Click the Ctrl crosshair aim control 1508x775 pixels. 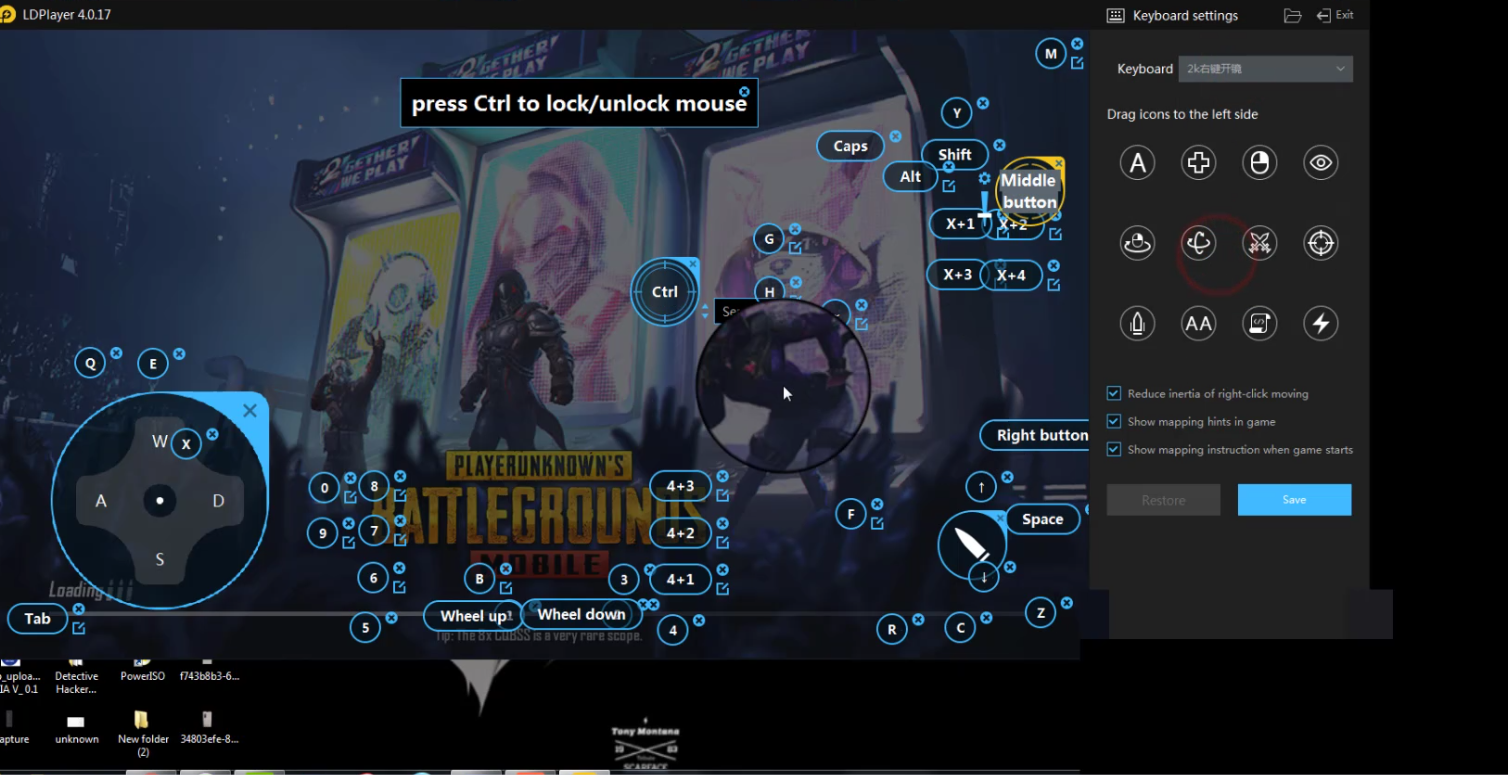tap(665, 292)
